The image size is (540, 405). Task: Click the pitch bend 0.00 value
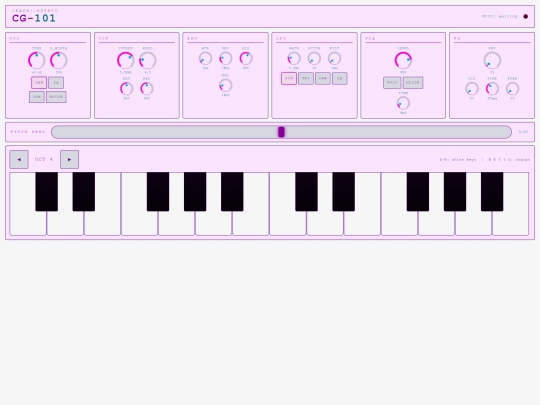point(523,132)
